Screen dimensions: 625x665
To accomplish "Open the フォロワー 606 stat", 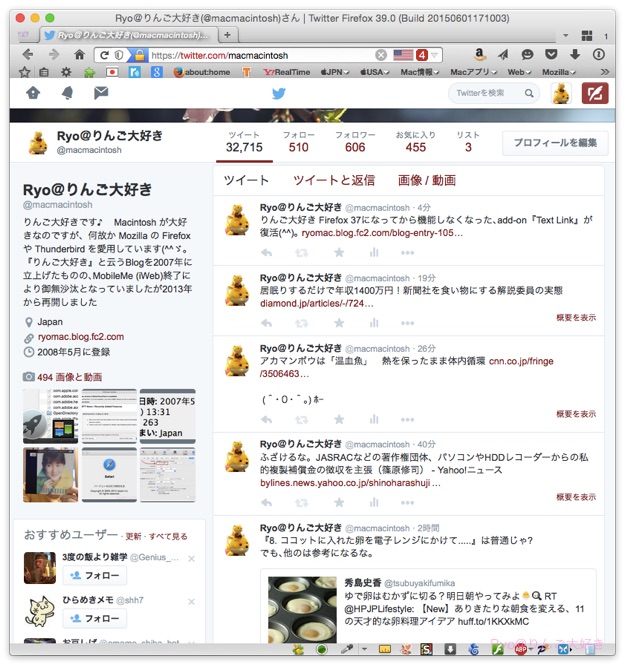I will point(355,142).
